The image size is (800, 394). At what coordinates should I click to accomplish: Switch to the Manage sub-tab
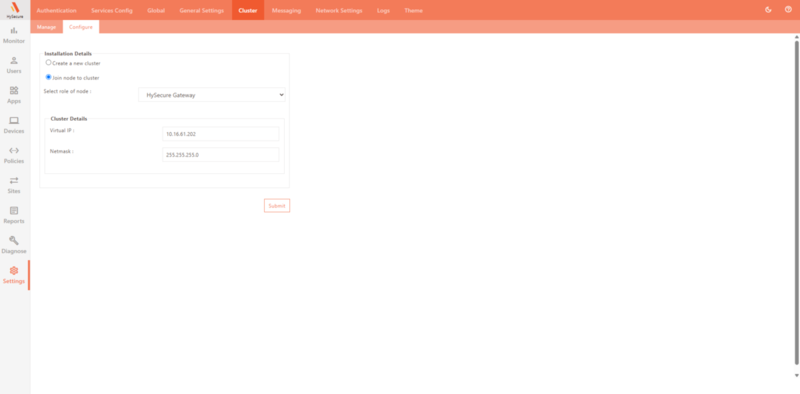click(46, 27)
